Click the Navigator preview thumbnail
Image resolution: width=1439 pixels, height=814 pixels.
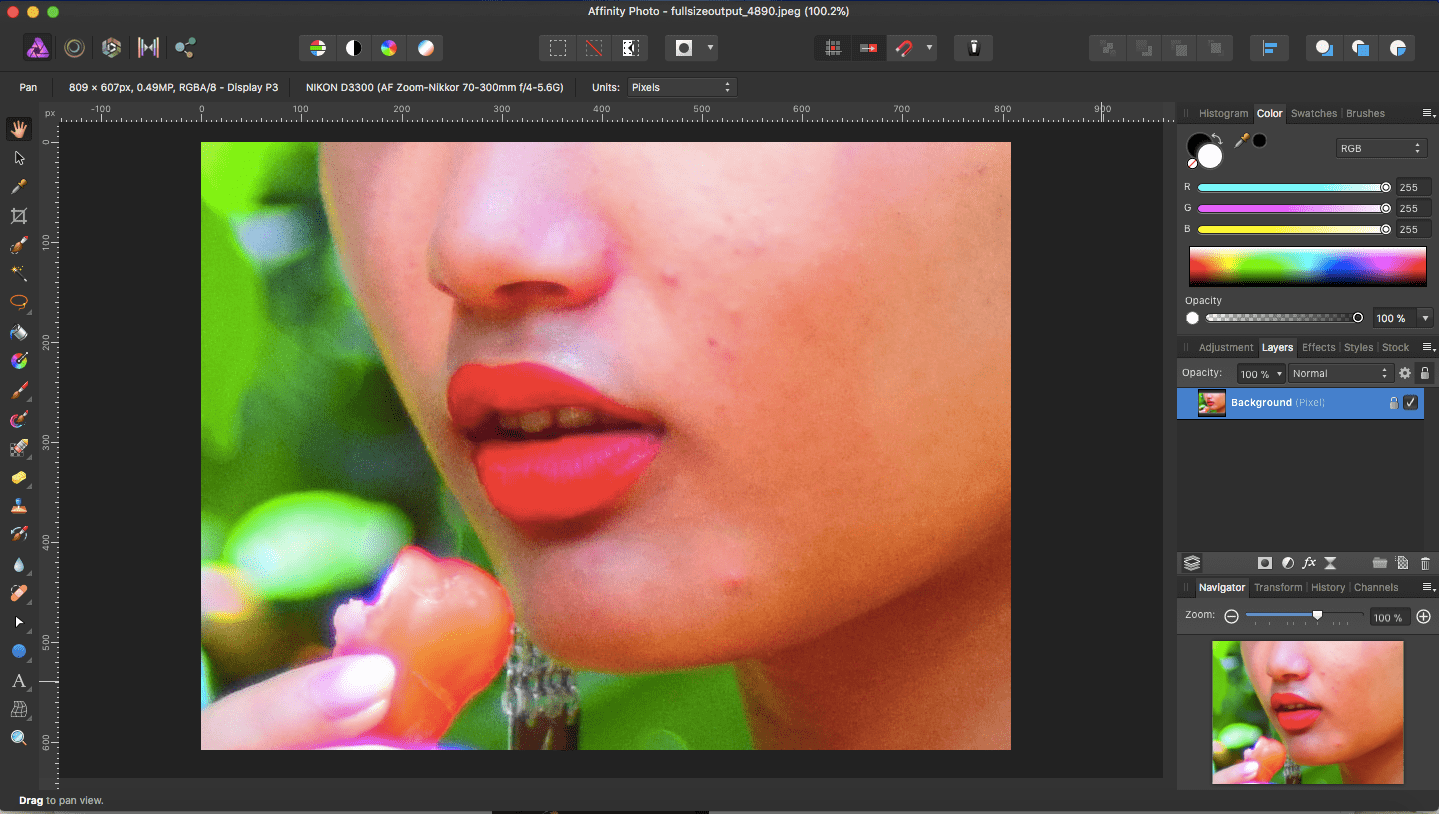click(1308, 712)
